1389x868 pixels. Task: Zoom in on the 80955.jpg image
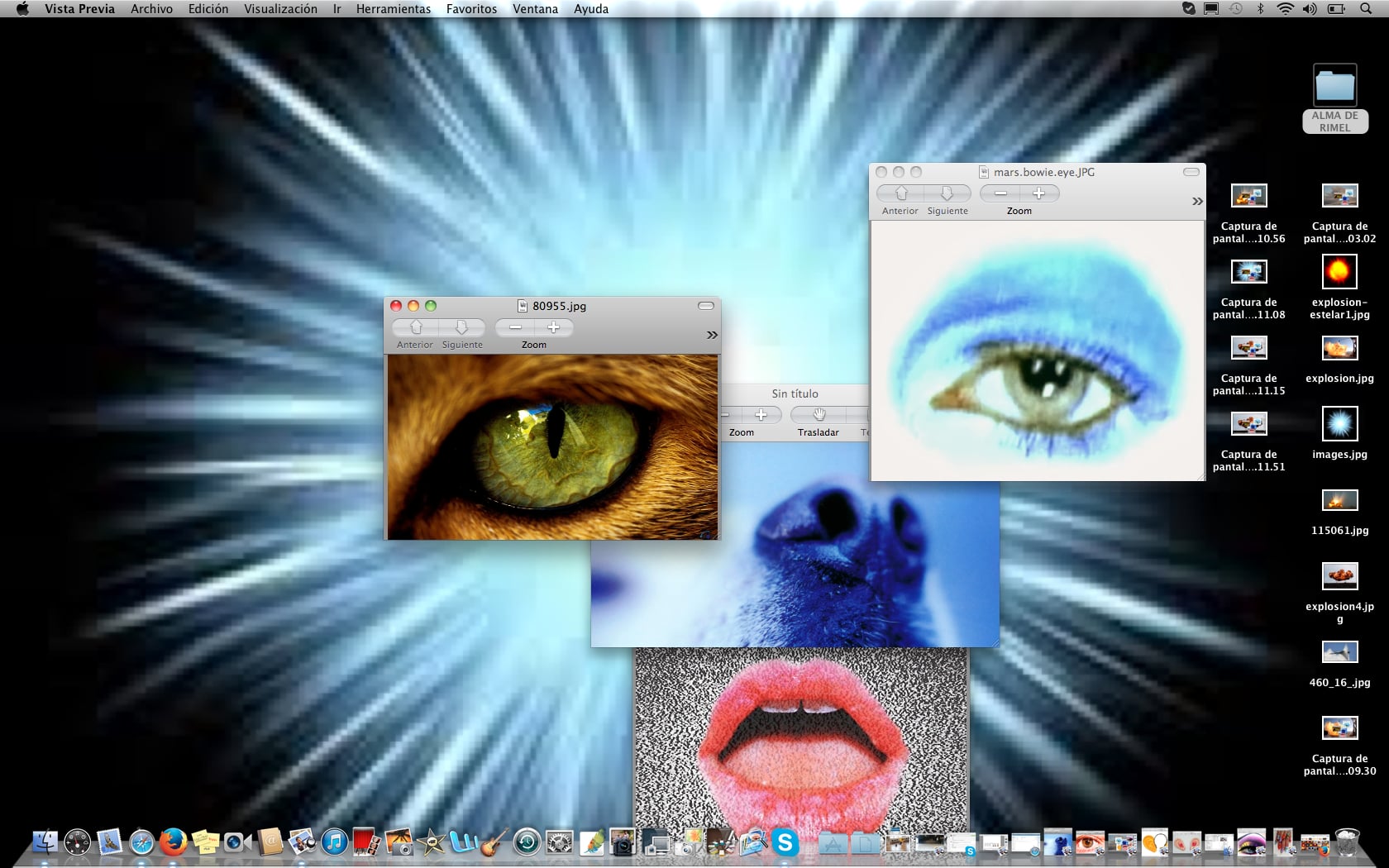553,327
